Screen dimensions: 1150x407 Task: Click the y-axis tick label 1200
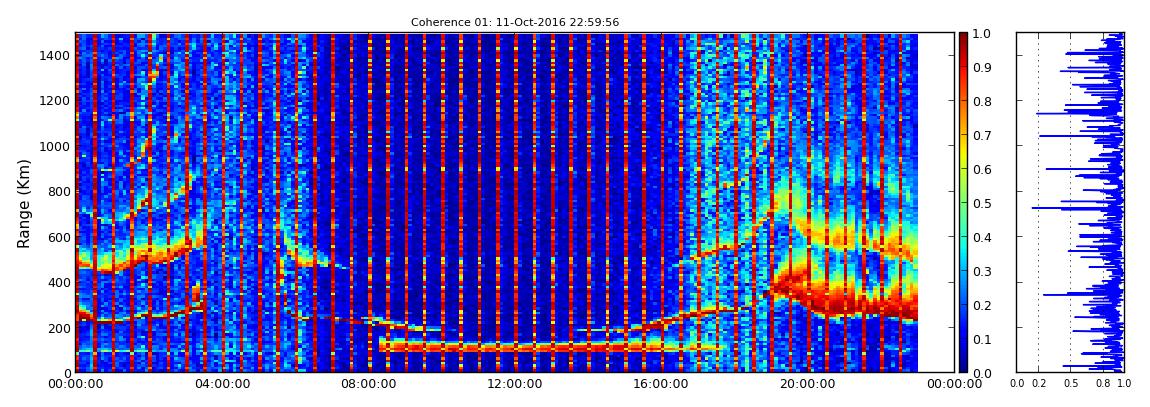pos(56,100)
